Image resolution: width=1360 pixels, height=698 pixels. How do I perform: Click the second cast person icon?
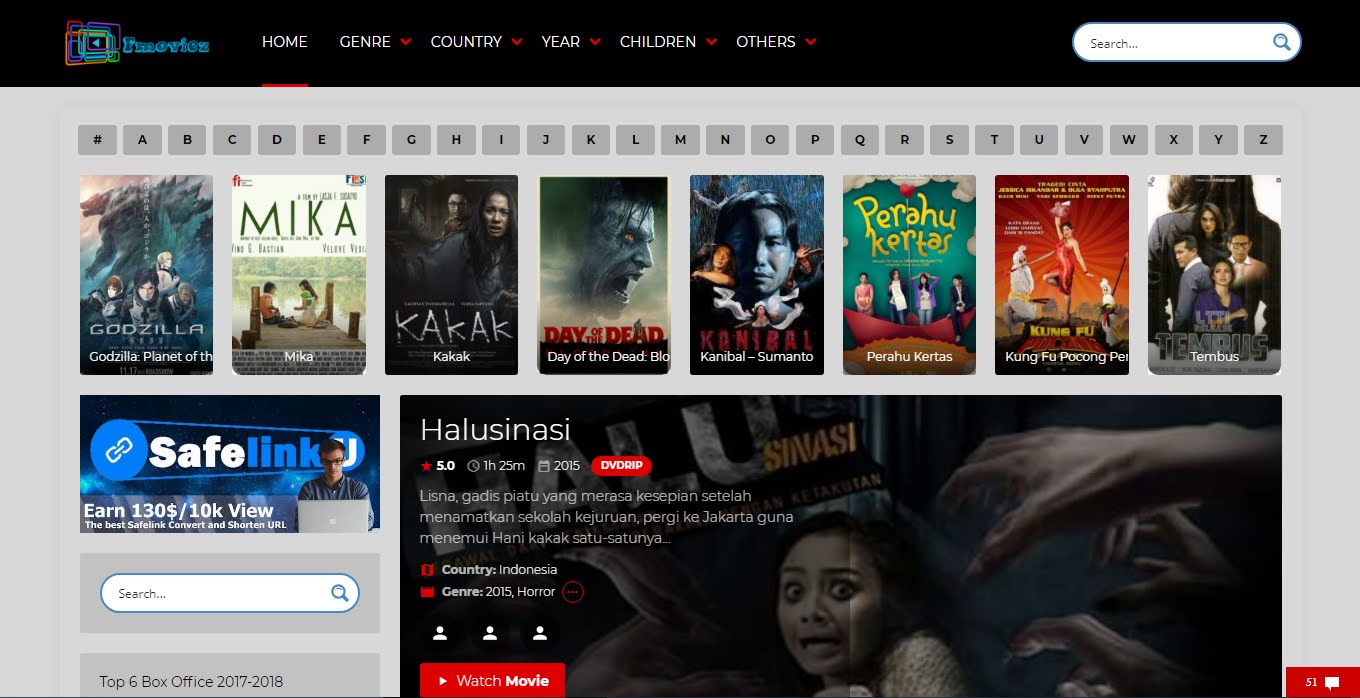(x=490, y=633)
